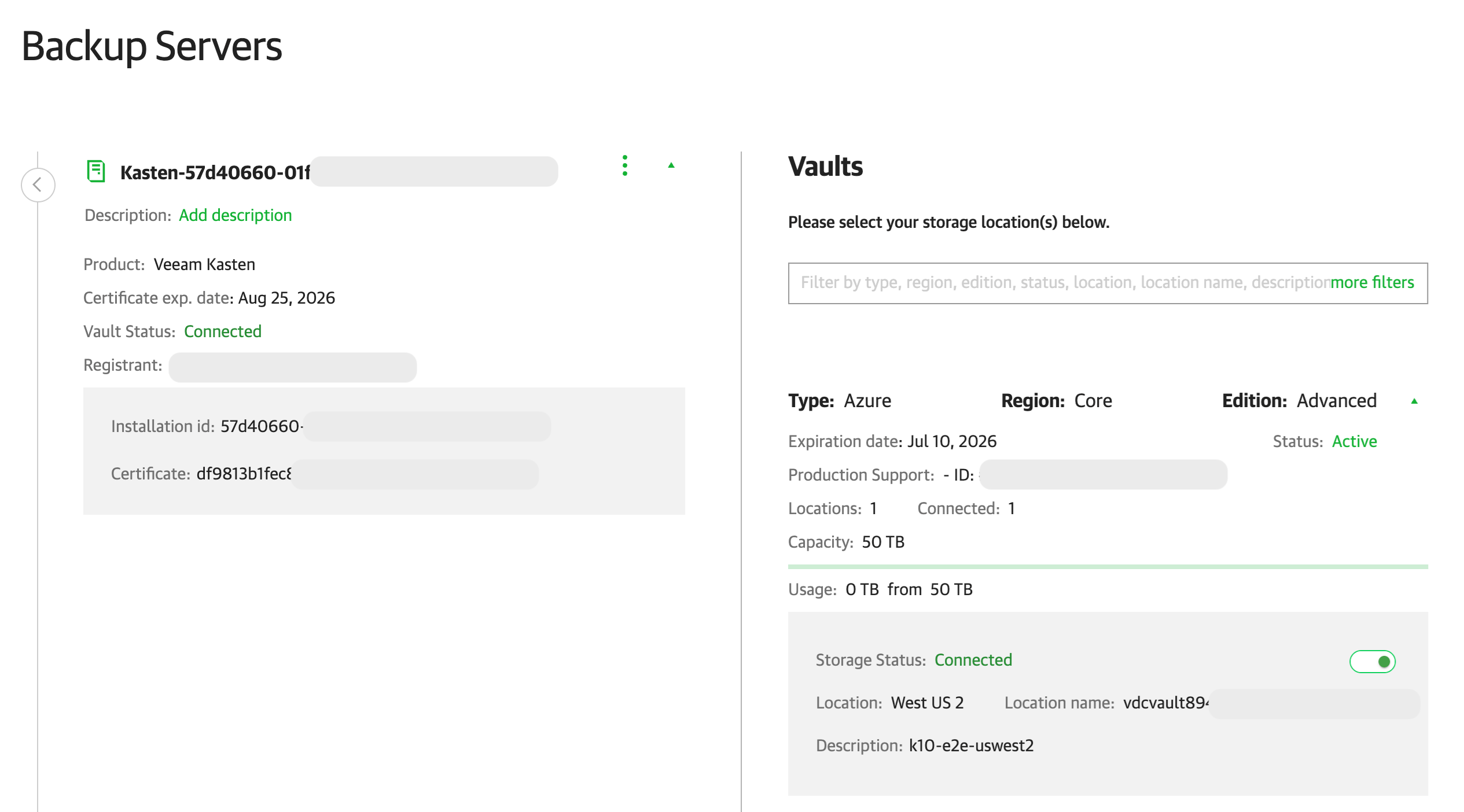Open the three-dot server options menu

(x=624, y=166)
